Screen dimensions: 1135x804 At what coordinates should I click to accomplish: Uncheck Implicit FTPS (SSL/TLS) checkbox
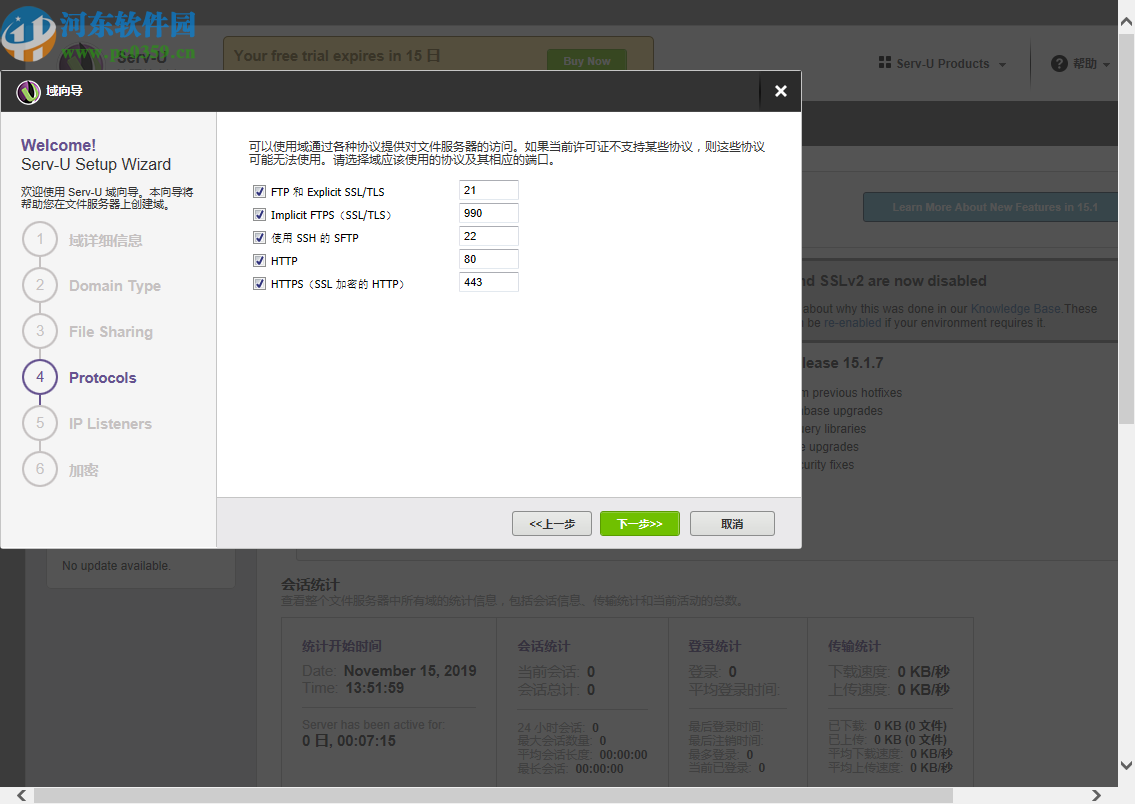259,215
